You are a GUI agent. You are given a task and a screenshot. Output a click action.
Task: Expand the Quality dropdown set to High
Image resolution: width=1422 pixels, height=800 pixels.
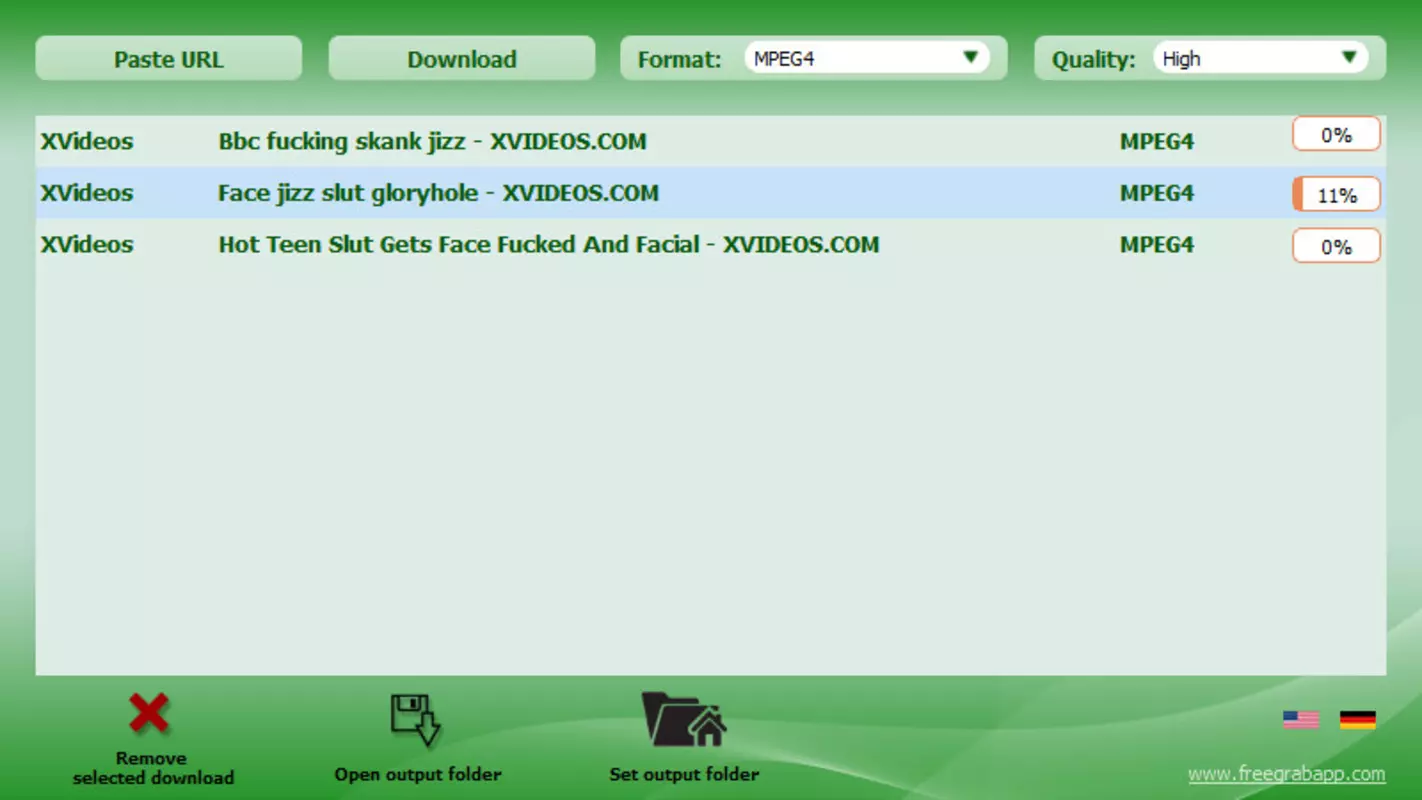point(1260,58)
